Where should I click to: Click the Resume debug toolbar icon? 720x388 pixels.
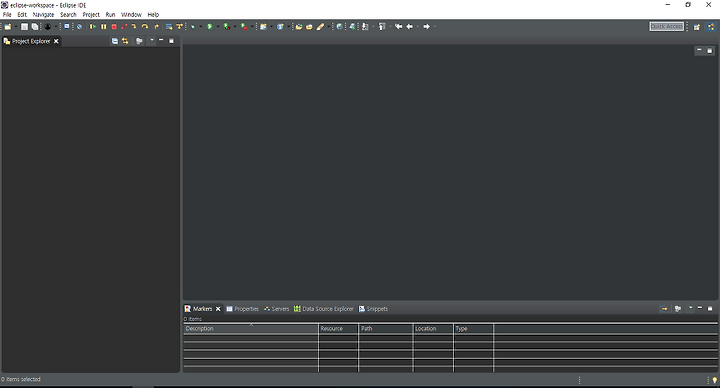click(x=93, y=27)
